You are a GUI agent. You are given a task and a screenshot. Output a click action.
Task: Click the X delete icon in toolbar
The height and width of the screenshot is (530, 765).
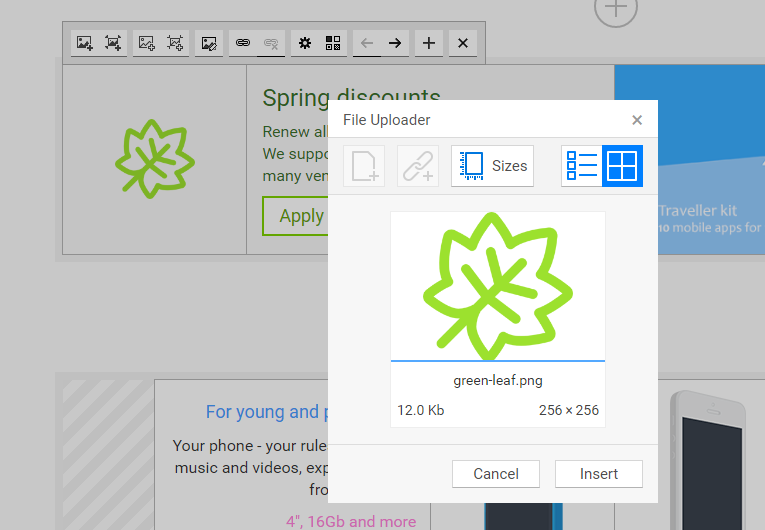coord(462,43)
